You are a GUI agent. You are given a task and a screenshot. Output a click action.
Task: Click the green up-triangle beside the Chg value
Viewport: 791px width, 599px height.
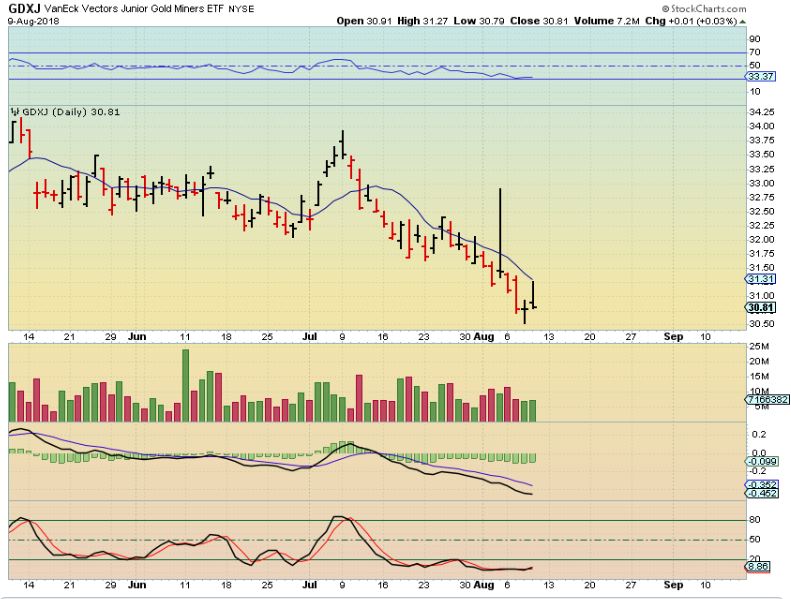point(742,22)
